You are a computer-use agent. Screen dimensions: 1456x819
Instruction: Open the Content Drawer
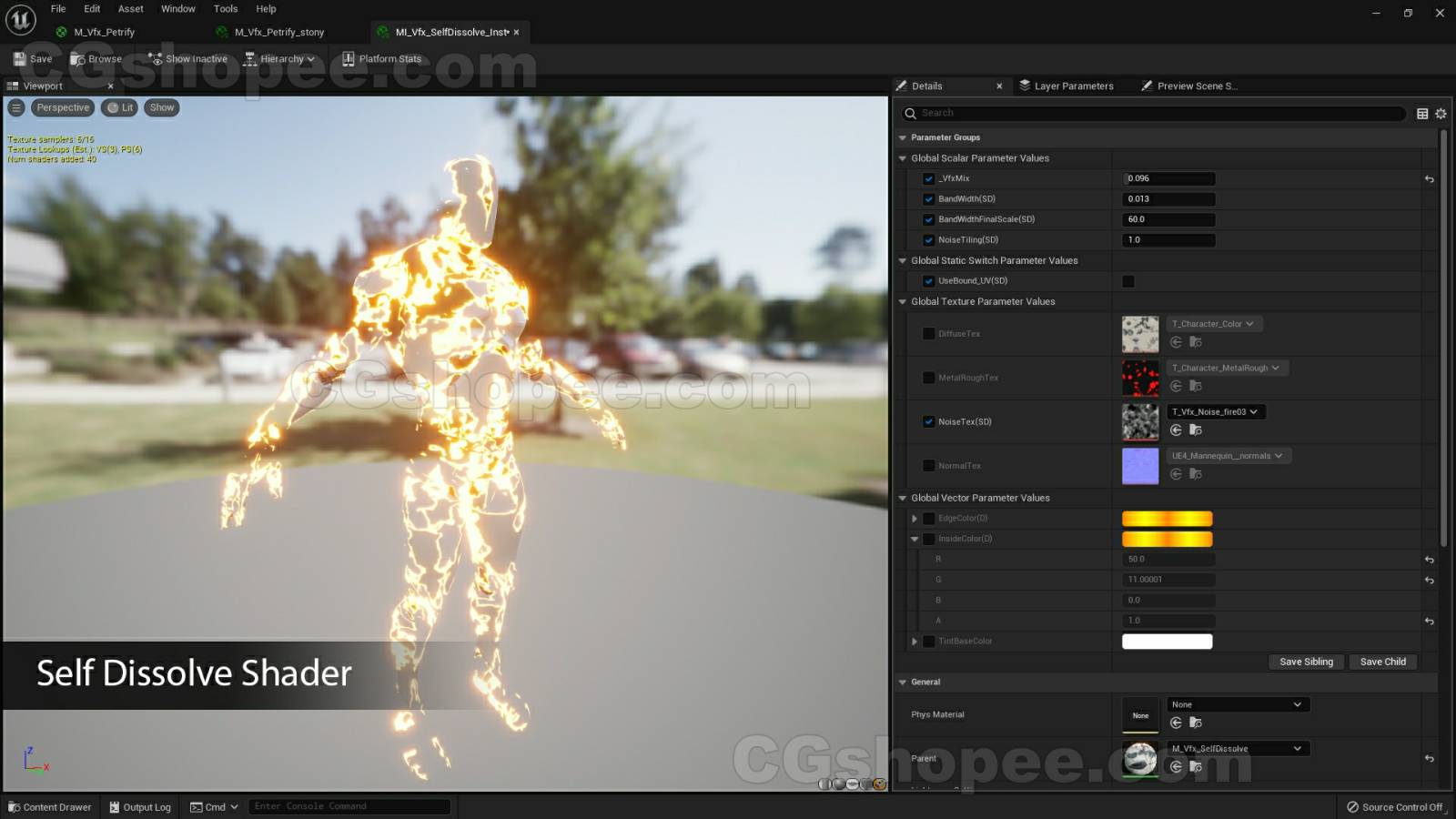pos(50,807)
